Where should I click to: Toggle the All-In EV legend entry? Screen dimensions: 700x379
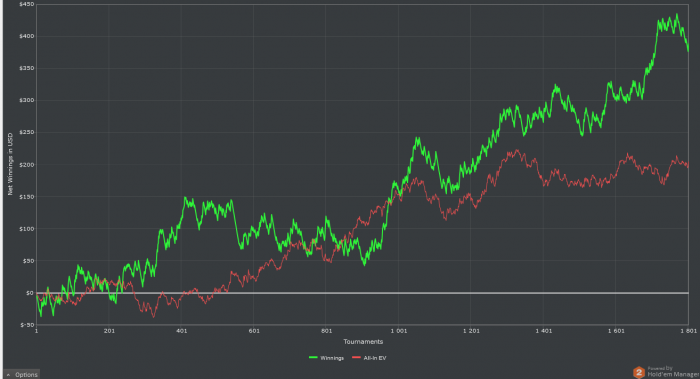click(x=369, y=358)
